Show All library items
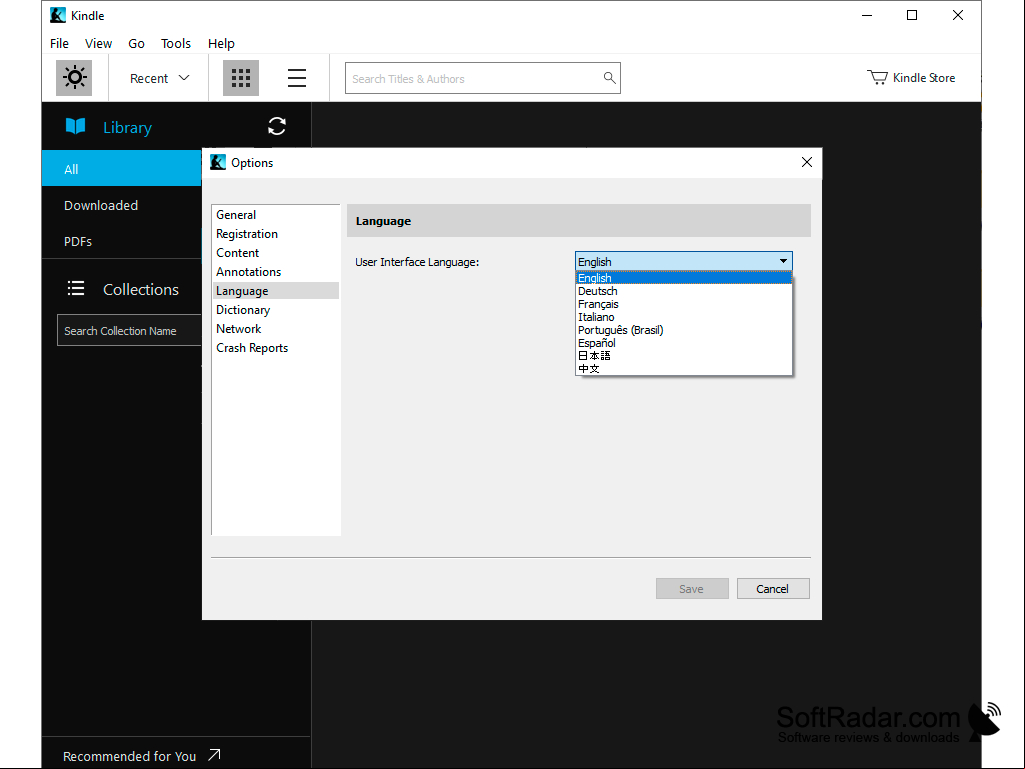 pyautogui.click(x=122, y=169)
